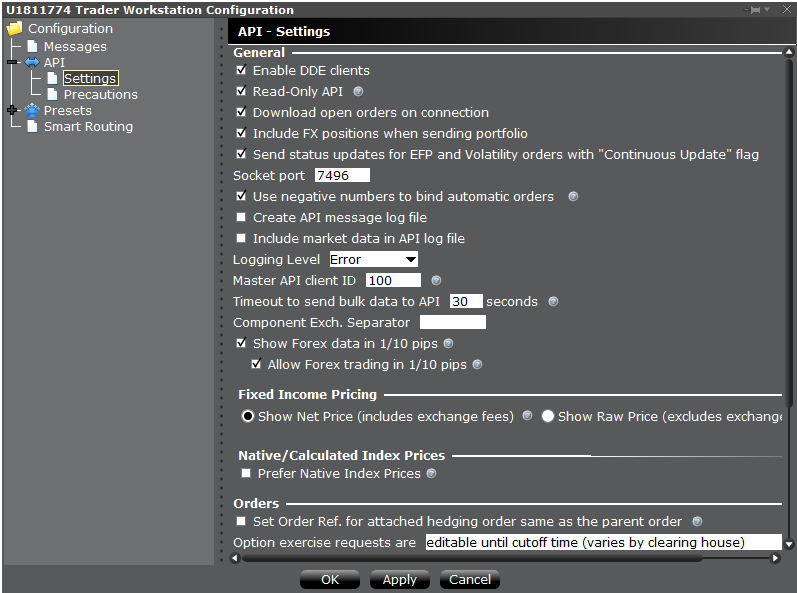Click the vertical scrollbar thumb
Screen dimensions: 797x593
pos(788,232)
